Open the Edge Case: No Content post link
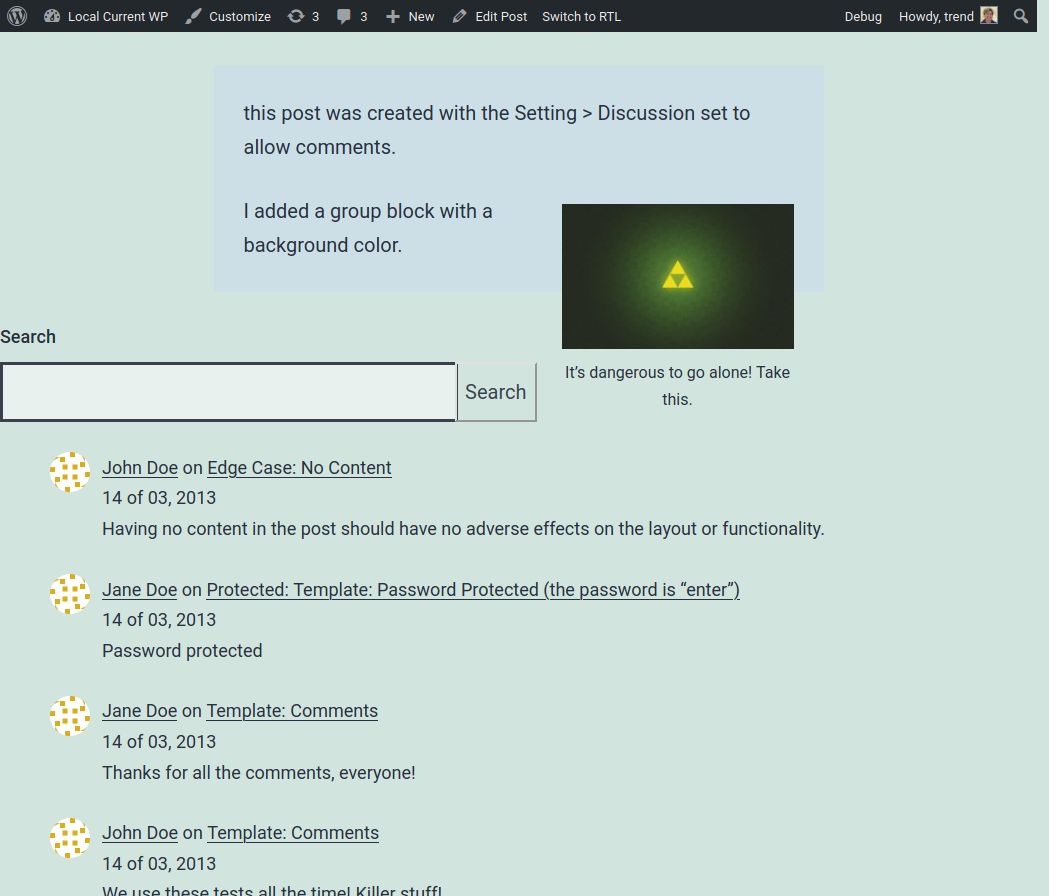1049x896 pixels. point(298,467)
